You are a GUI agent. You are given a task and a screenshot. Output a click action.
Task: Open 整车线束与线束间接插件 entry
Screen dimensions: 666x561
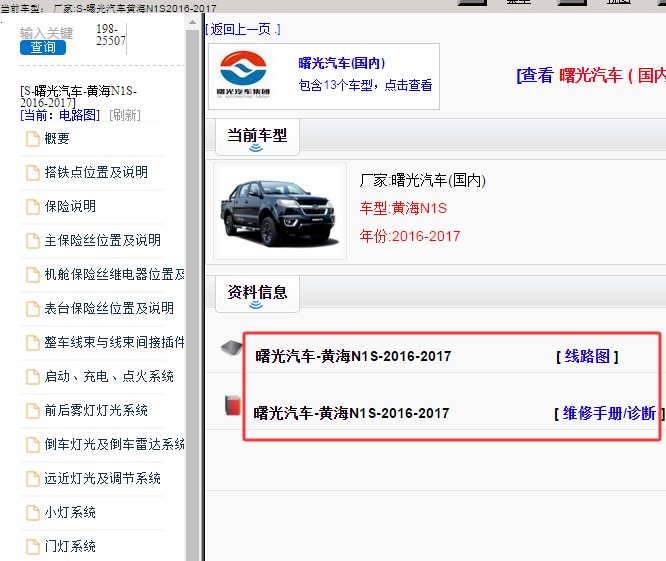click(x=115, y=342)
